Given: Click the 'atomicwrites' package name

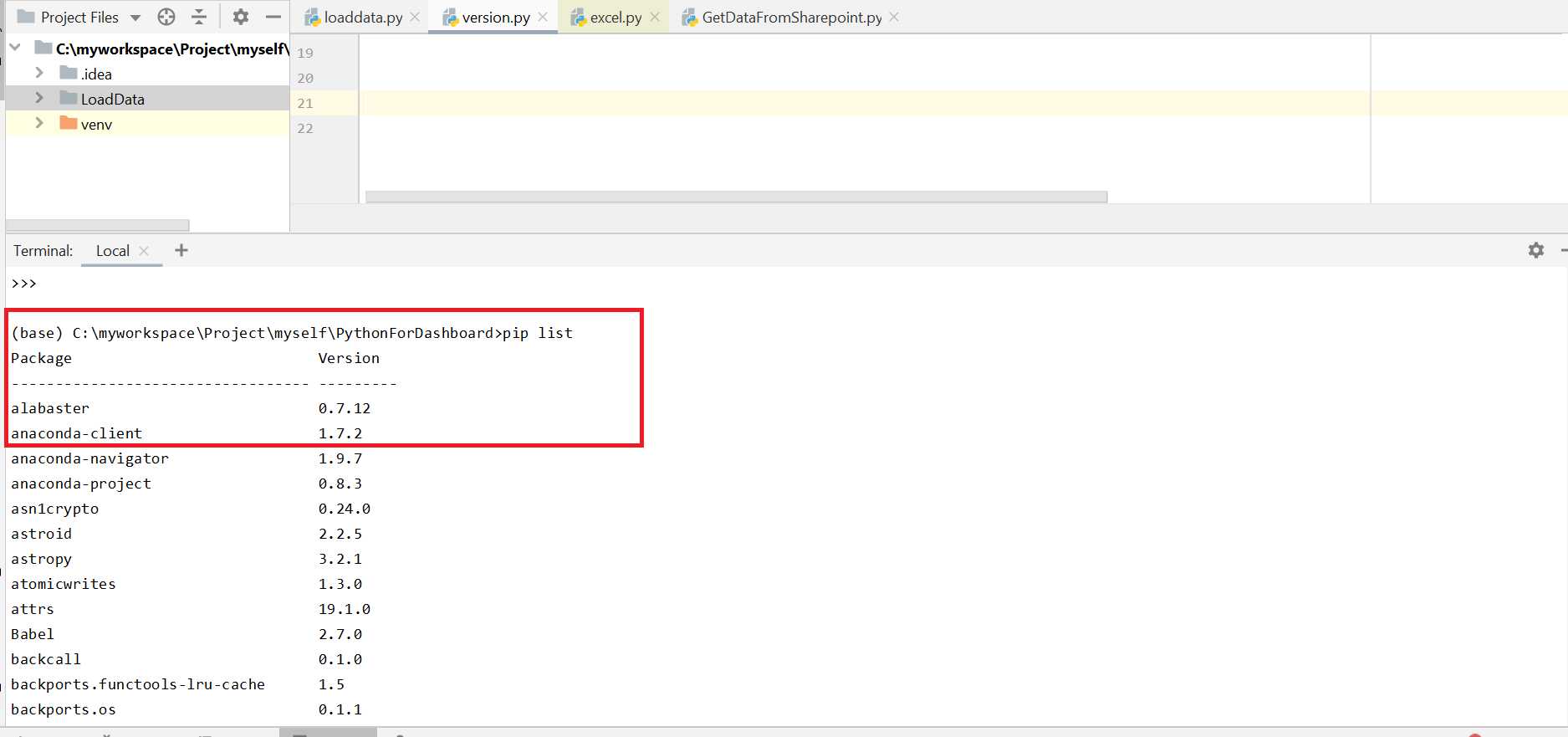Looking at the screenshot, I should tap(64, 584).
